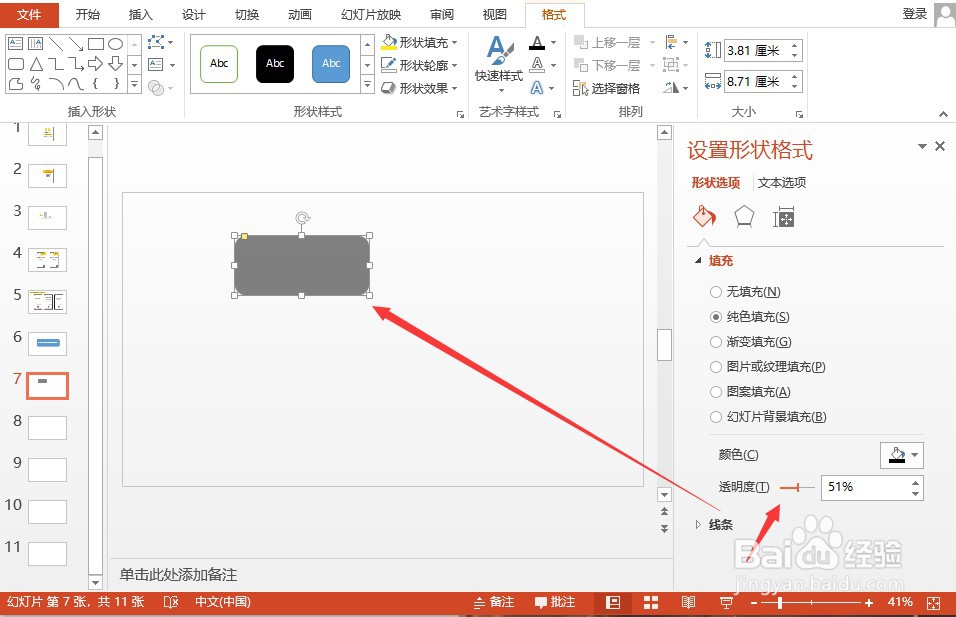Open Text Options (文本选项) in format pane
956x617 pixels.
pos(782,182)
